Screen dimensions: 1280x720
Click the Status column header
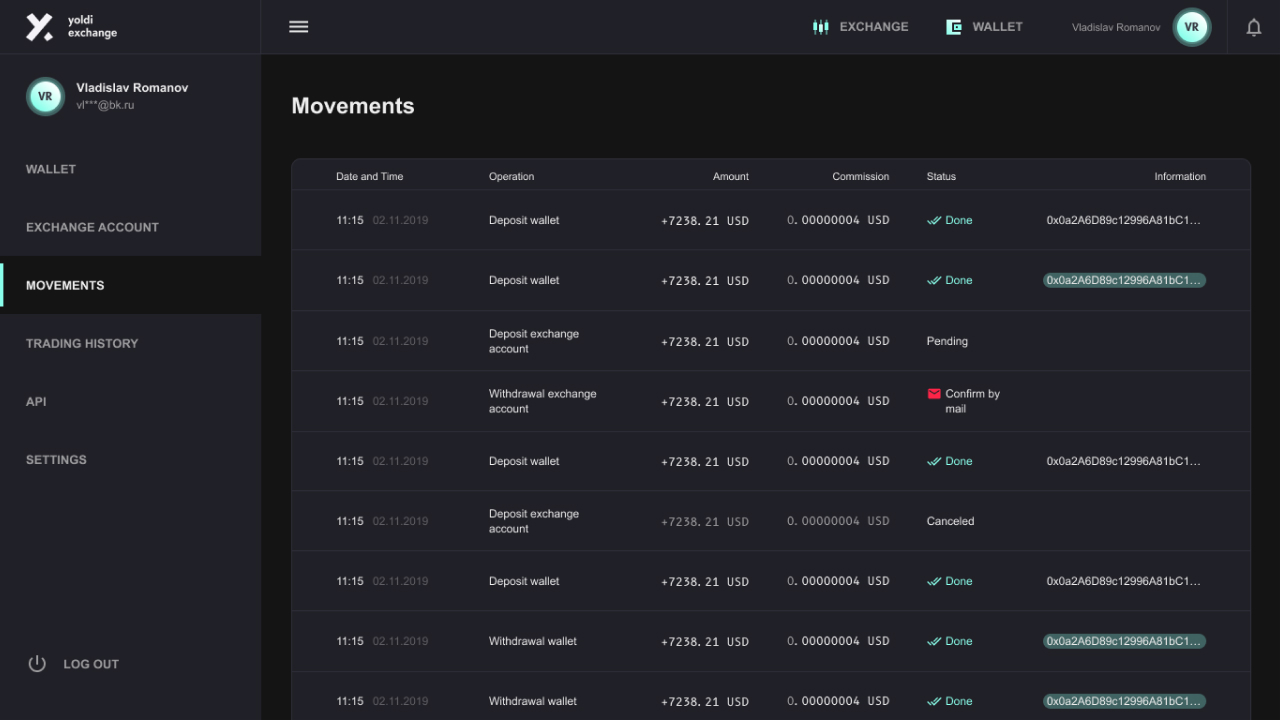941,176
